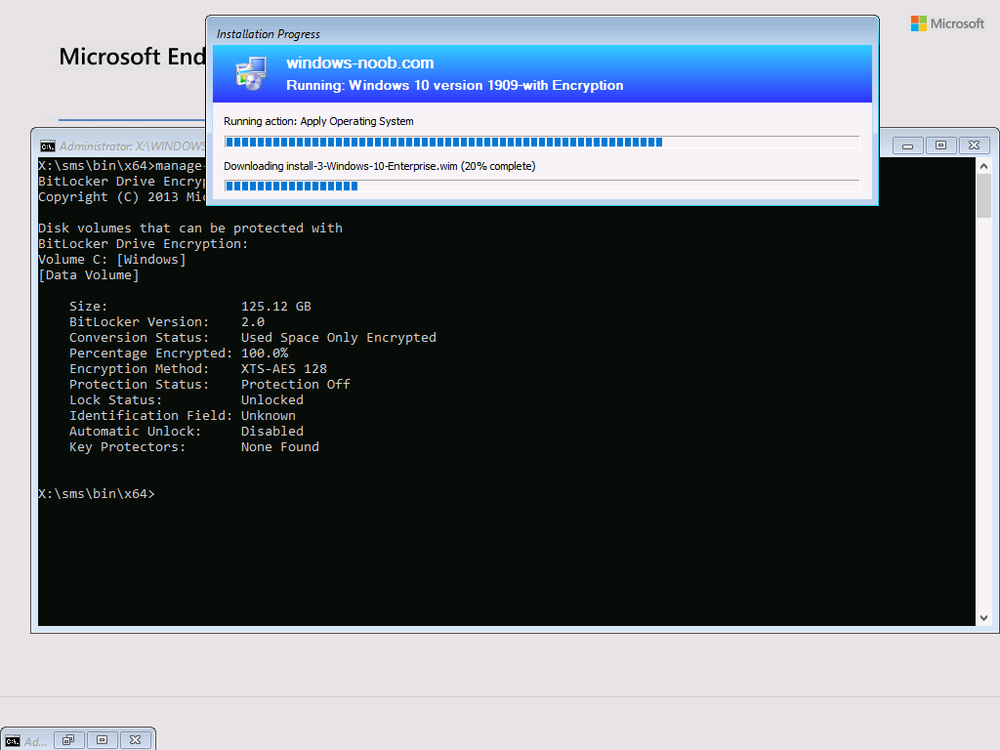Viewport: 1000px width, 750px height.
Task: Click the 'Volume C: [Windows]' line
Action: coord(112,260)
